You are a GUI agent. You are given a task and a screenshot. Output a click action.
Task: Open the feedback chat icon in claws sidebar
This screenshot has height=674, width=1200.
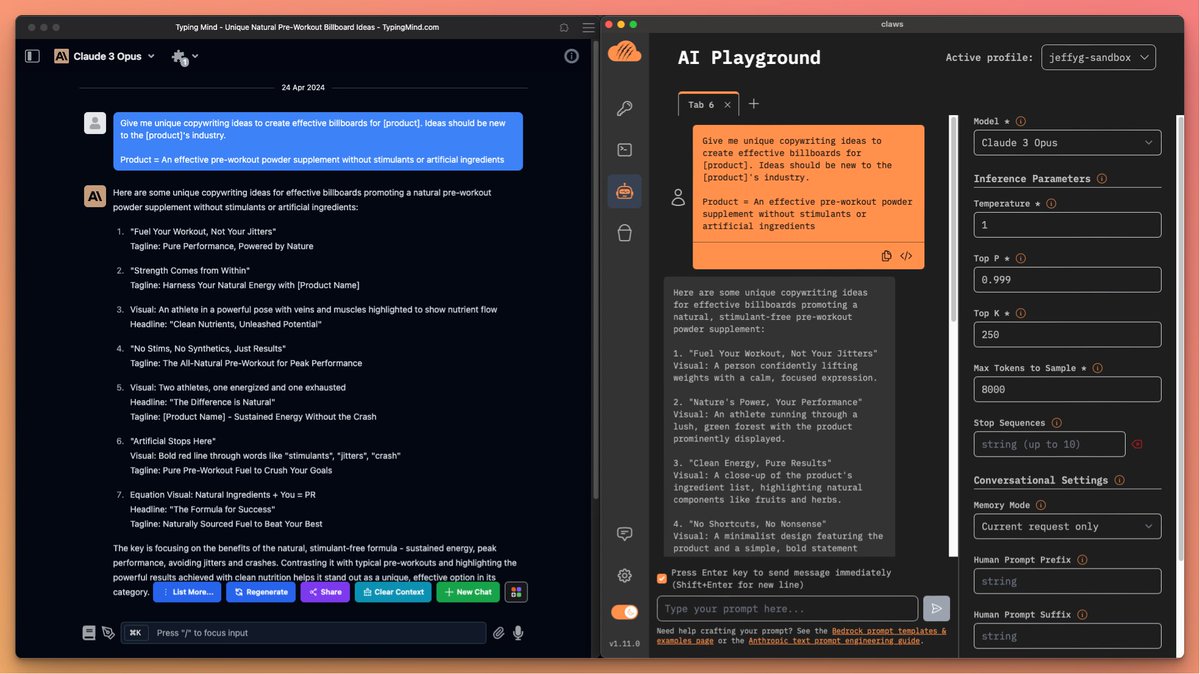pyautogui.click(x=624, y=534)
